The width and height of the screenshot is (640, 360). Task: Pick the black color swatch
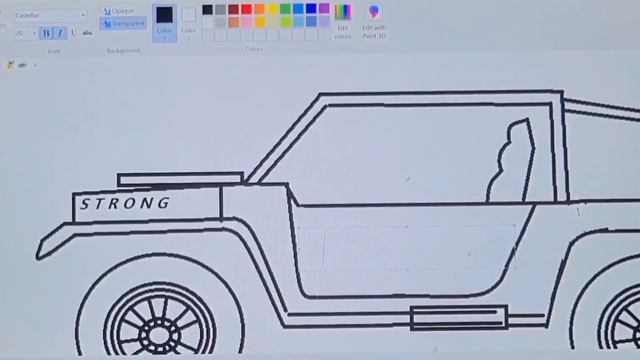click(x=207, y=9)
